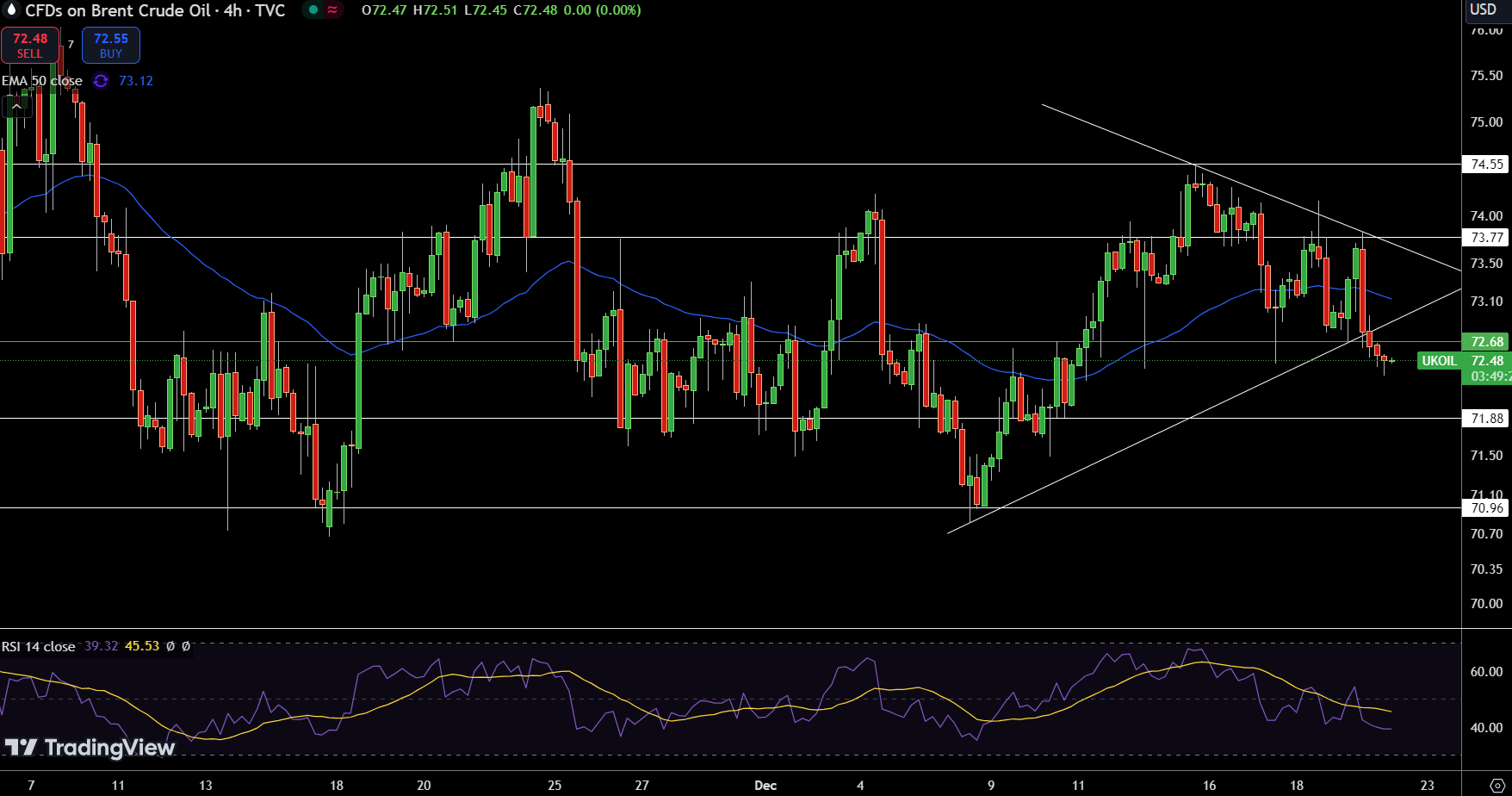Viewport: 1512px width, 796px height.
Task: Click the RSI 40.00 axis tick
Action: point(1486,728)
